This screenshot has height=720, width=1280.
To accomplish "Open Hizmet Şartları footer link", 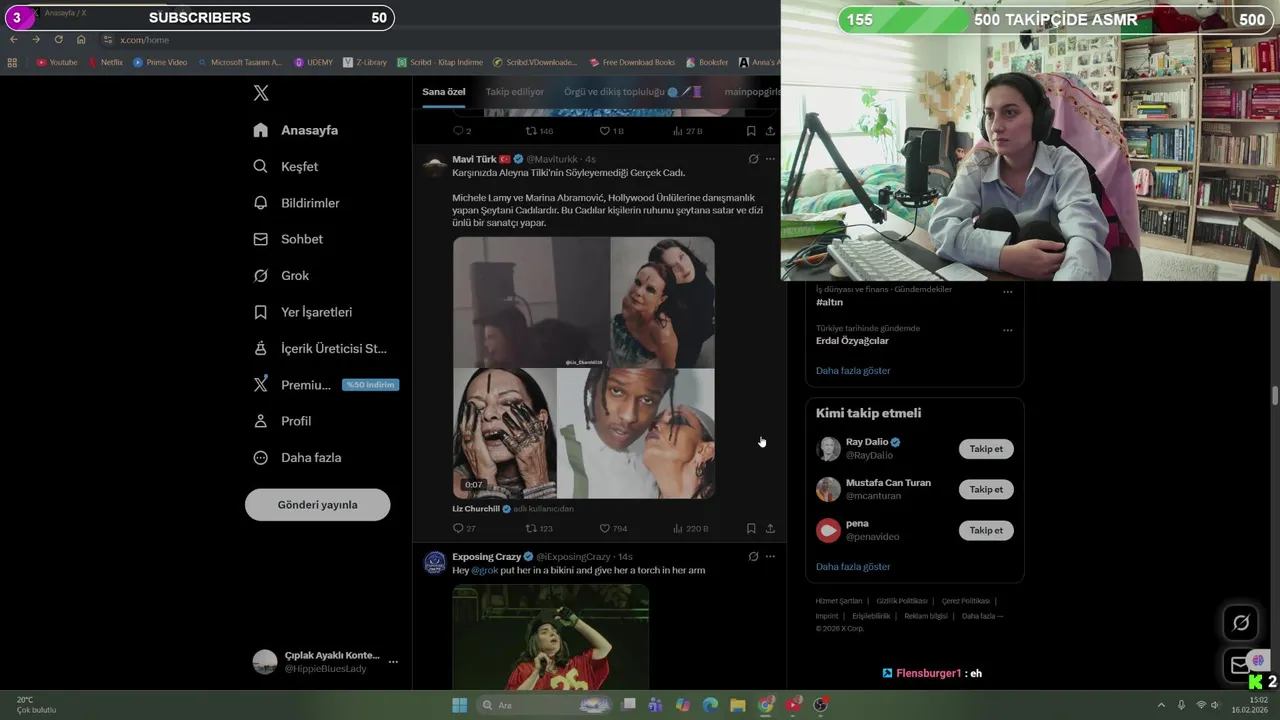I will [x=838, y=601].
